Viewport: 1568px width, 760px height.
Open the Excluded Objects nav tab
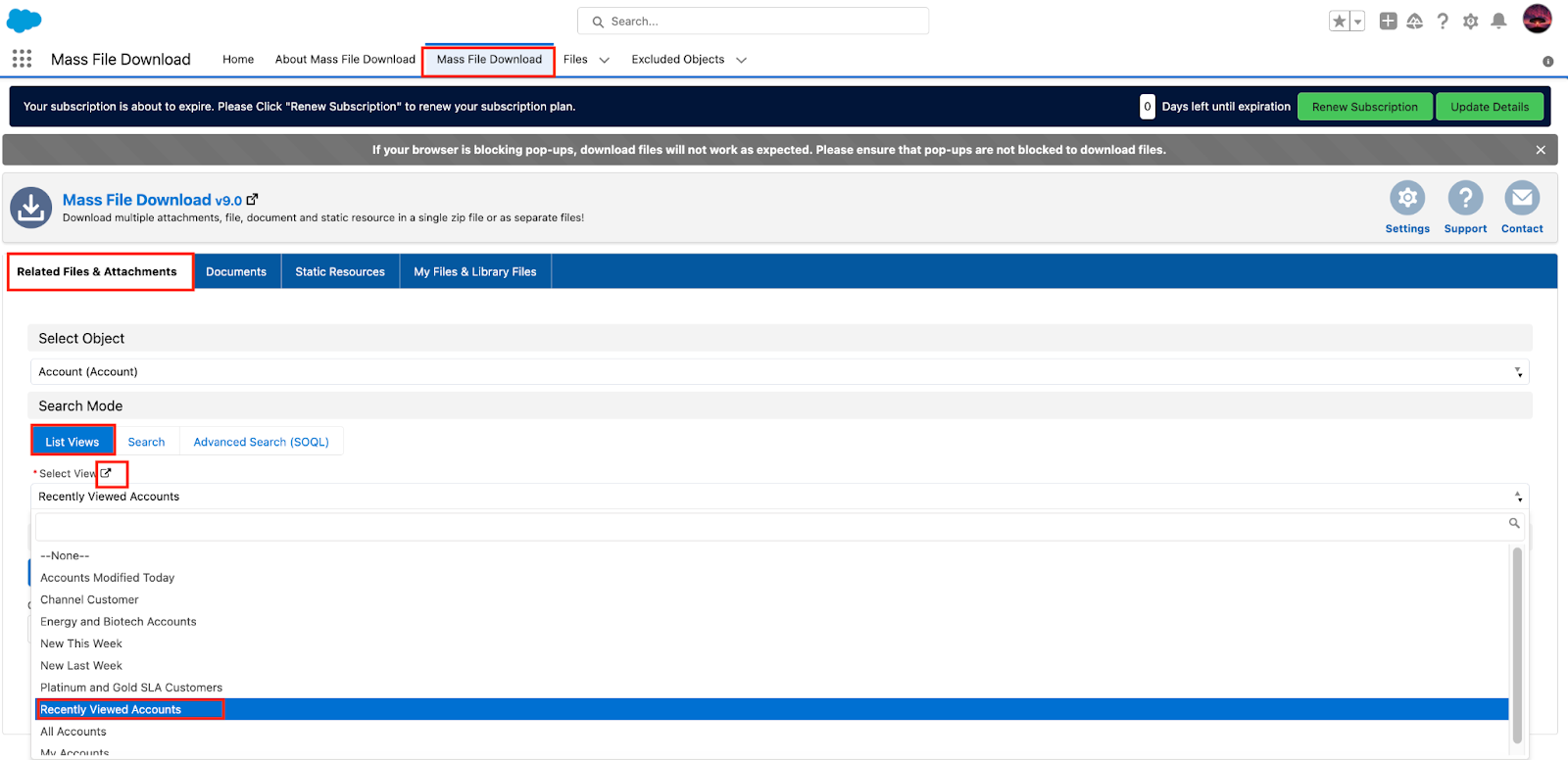click(x=678, y=60)
